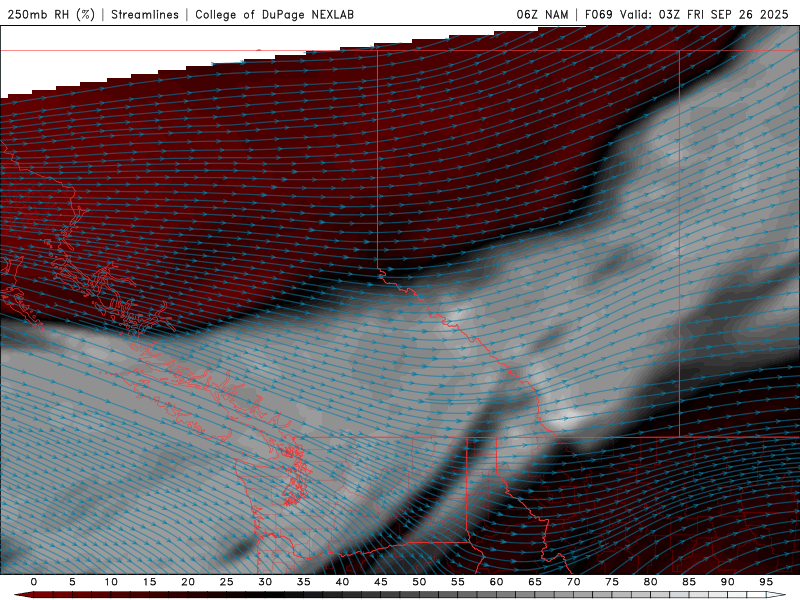This screenshot has width=800, height=600.
Task: Click the colorbar label '65'
Action: click(x=535, y=582)
